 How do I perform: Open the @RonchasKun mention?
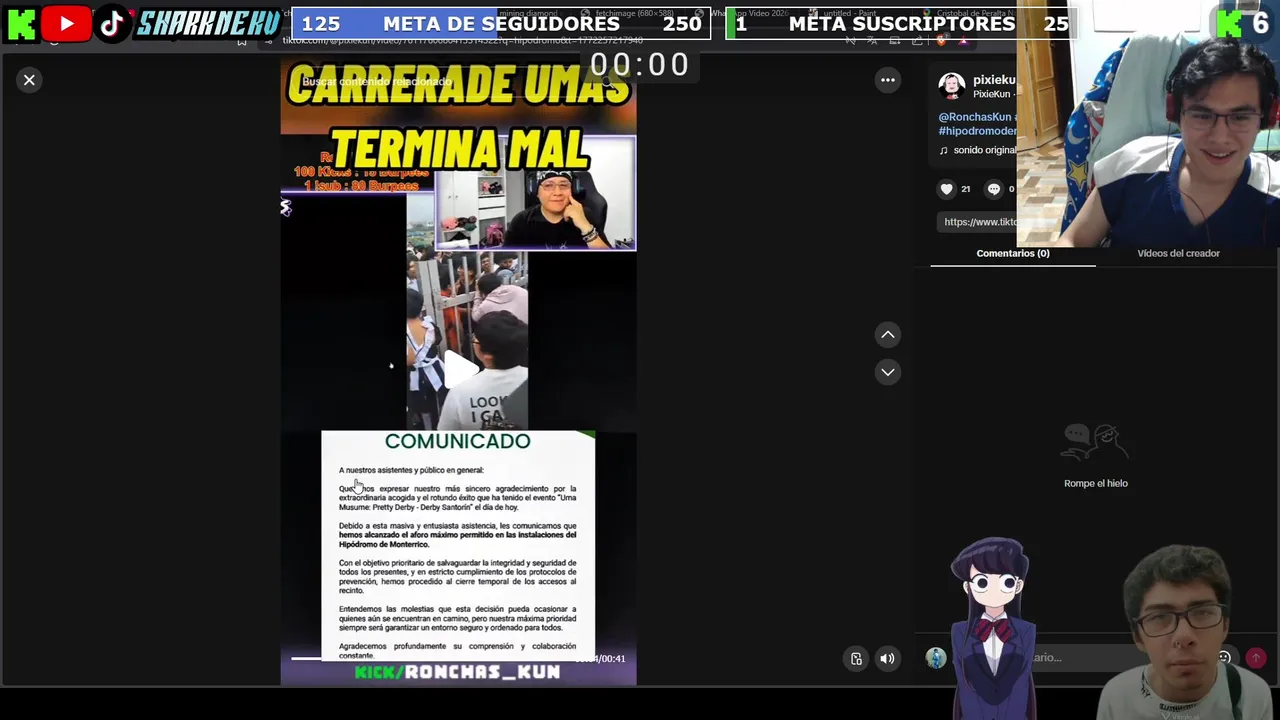[974, 117]
